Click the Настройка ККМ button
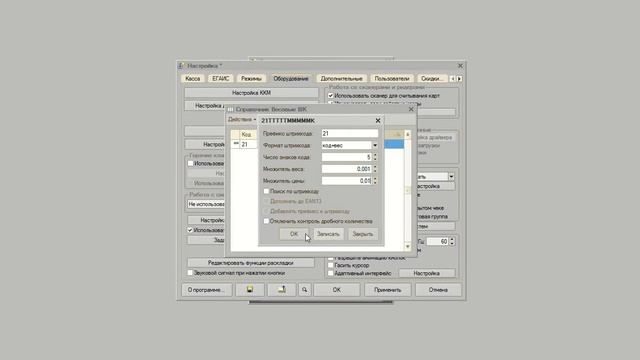640x360 pixels. (251, 93)
